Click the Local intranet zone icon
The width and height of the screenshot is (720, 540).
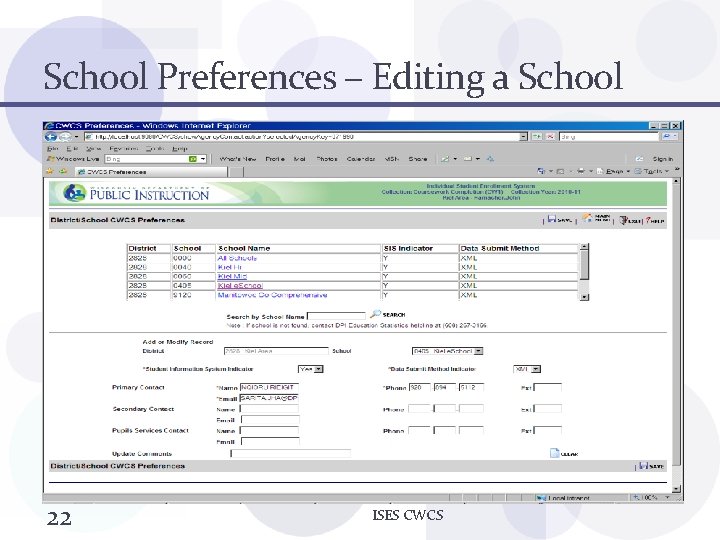541,498
